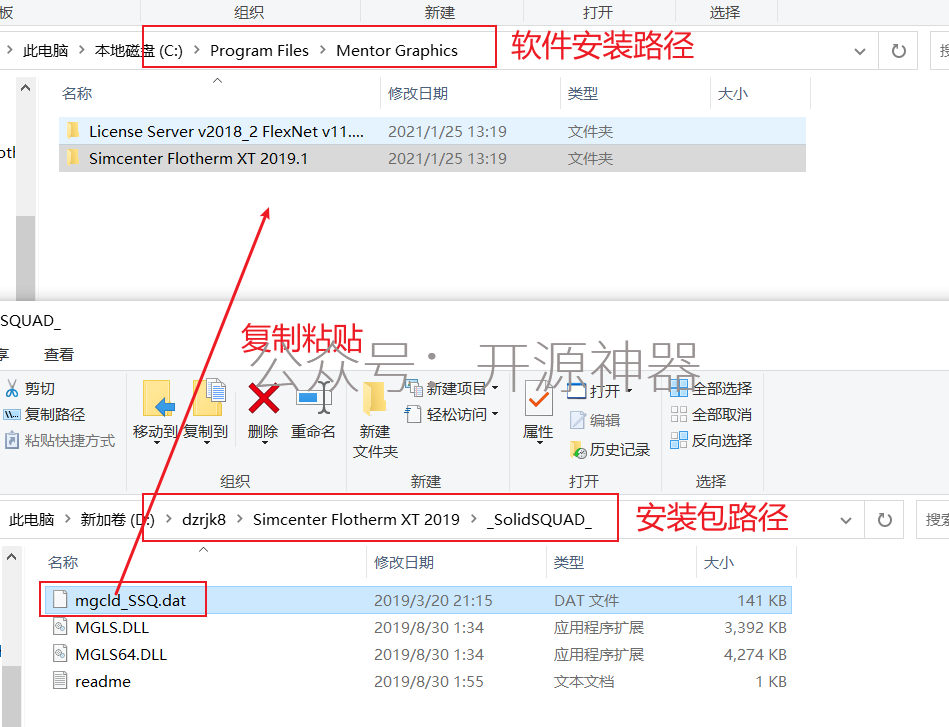Click the History (历史记录) icon

click(578, 449)
